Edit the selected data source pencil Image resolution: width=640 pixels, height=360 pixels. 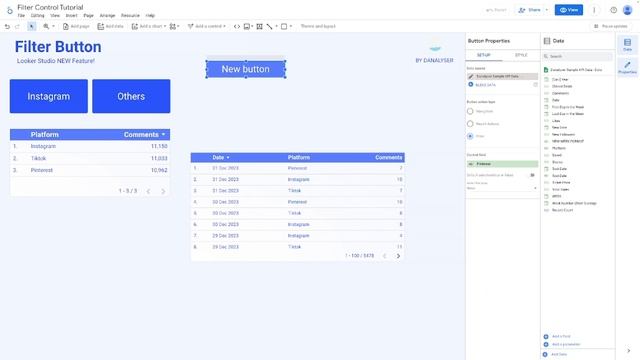[x=471, y=76]
